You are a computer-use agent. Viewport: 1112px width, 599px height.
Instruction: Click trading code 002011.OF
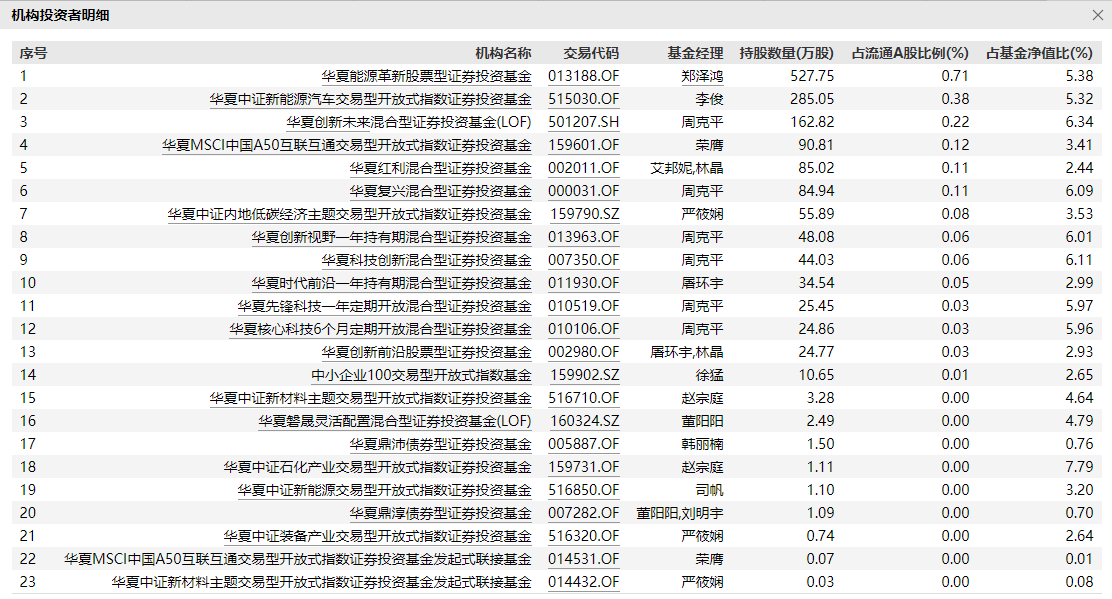pos(584,168)
